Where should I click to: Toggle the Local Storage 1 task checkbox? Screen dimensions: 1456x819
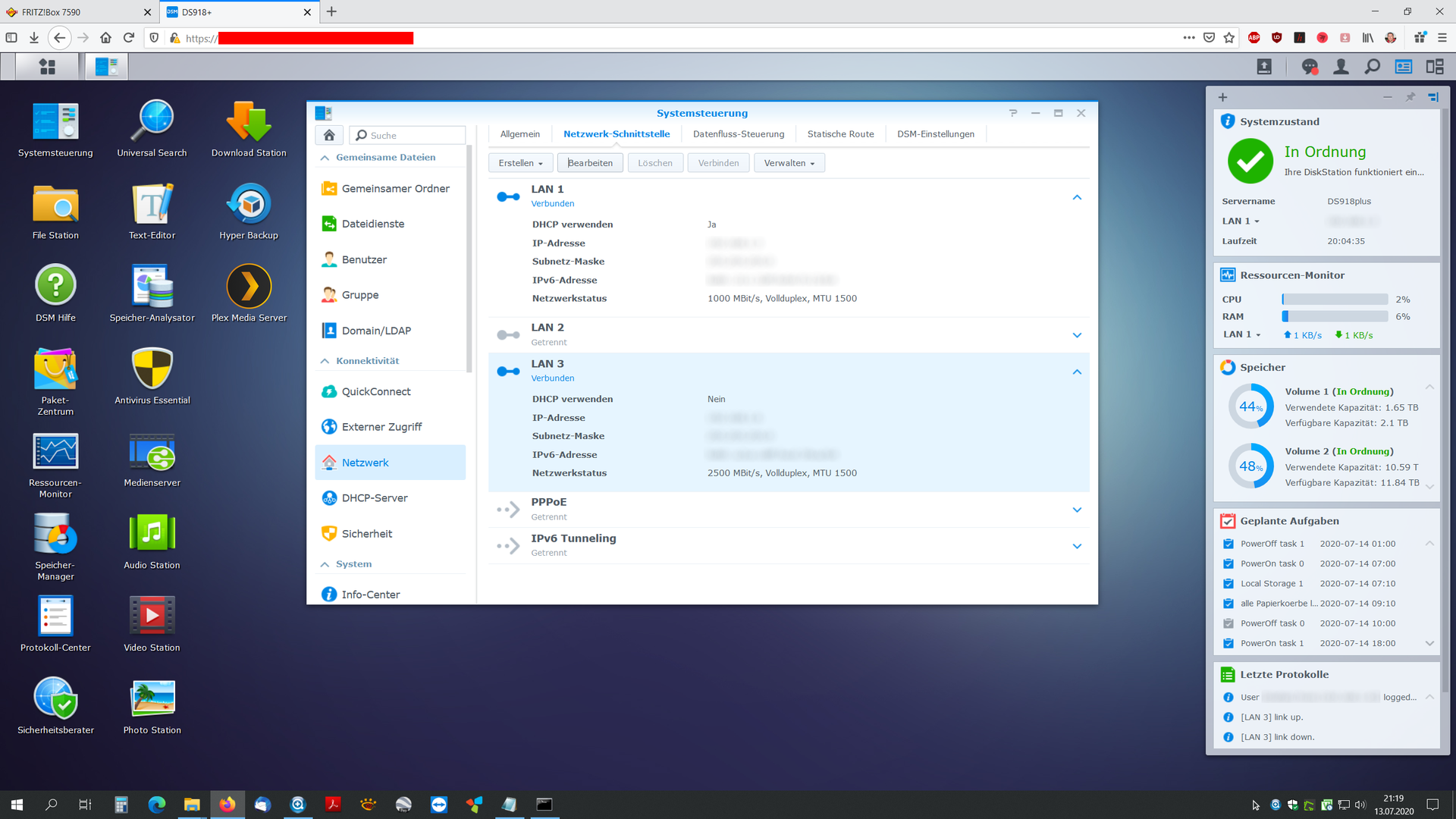tap(1228, 584)
